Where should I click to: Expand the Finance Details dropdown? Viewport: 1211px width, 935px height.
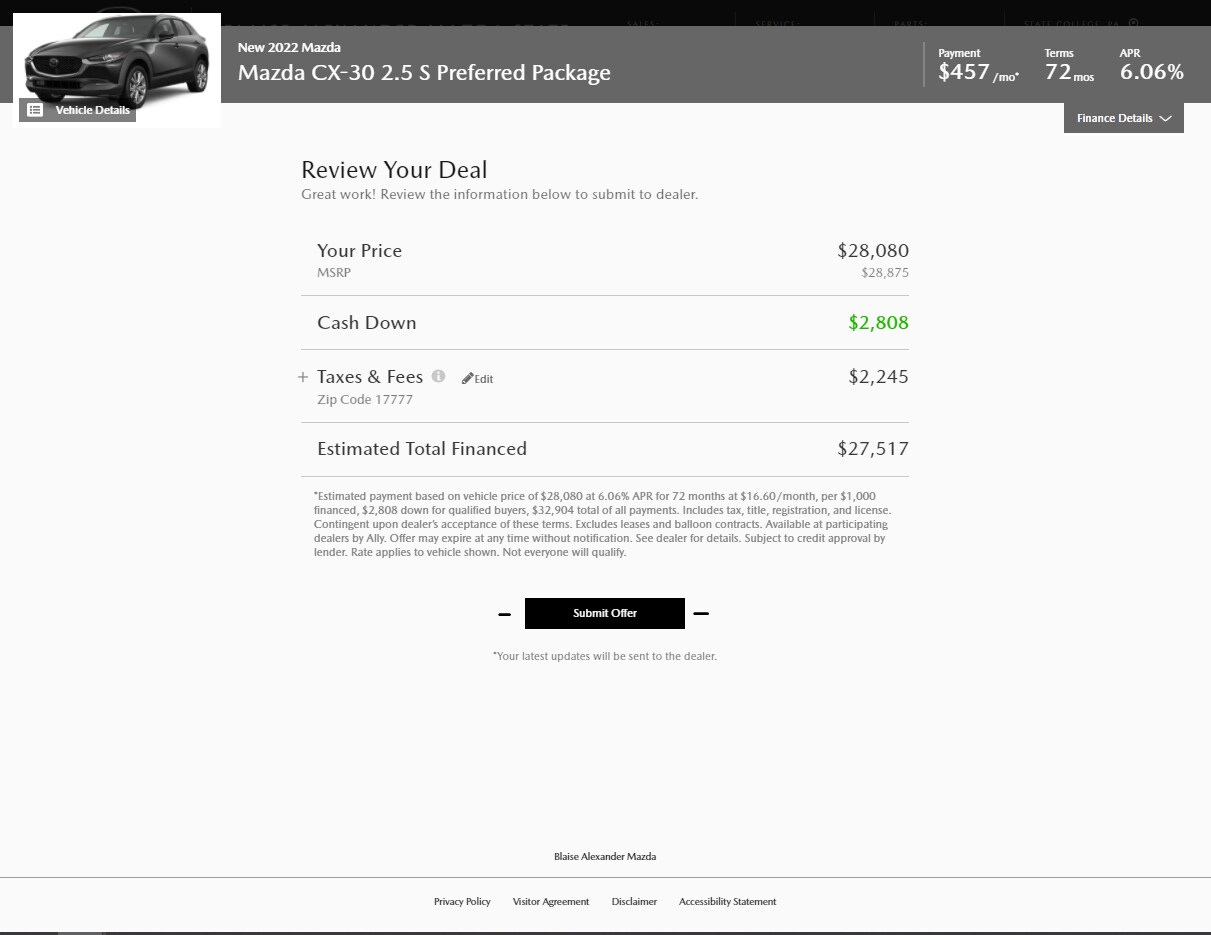pyautogui.click(x=1123, y=118)
